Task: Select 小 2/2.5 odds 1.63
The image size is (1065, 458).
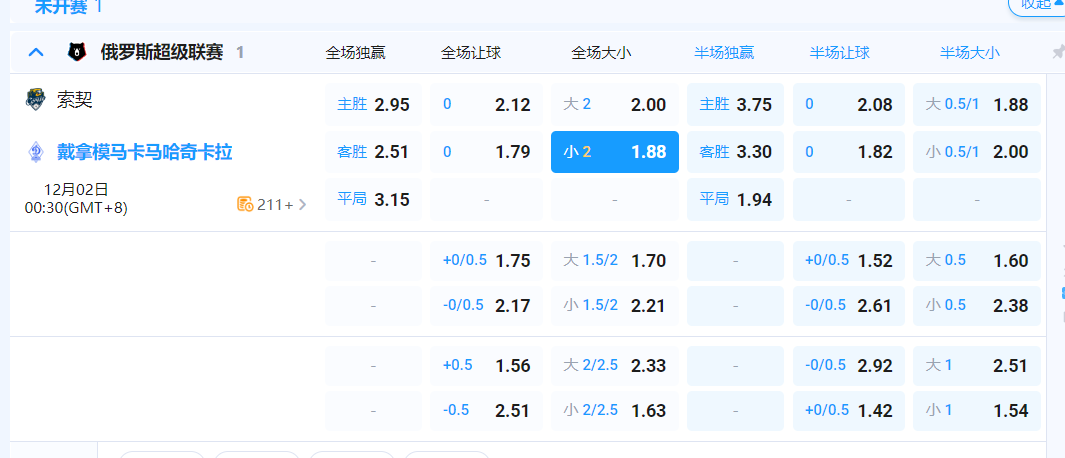Action: point(615,410)
